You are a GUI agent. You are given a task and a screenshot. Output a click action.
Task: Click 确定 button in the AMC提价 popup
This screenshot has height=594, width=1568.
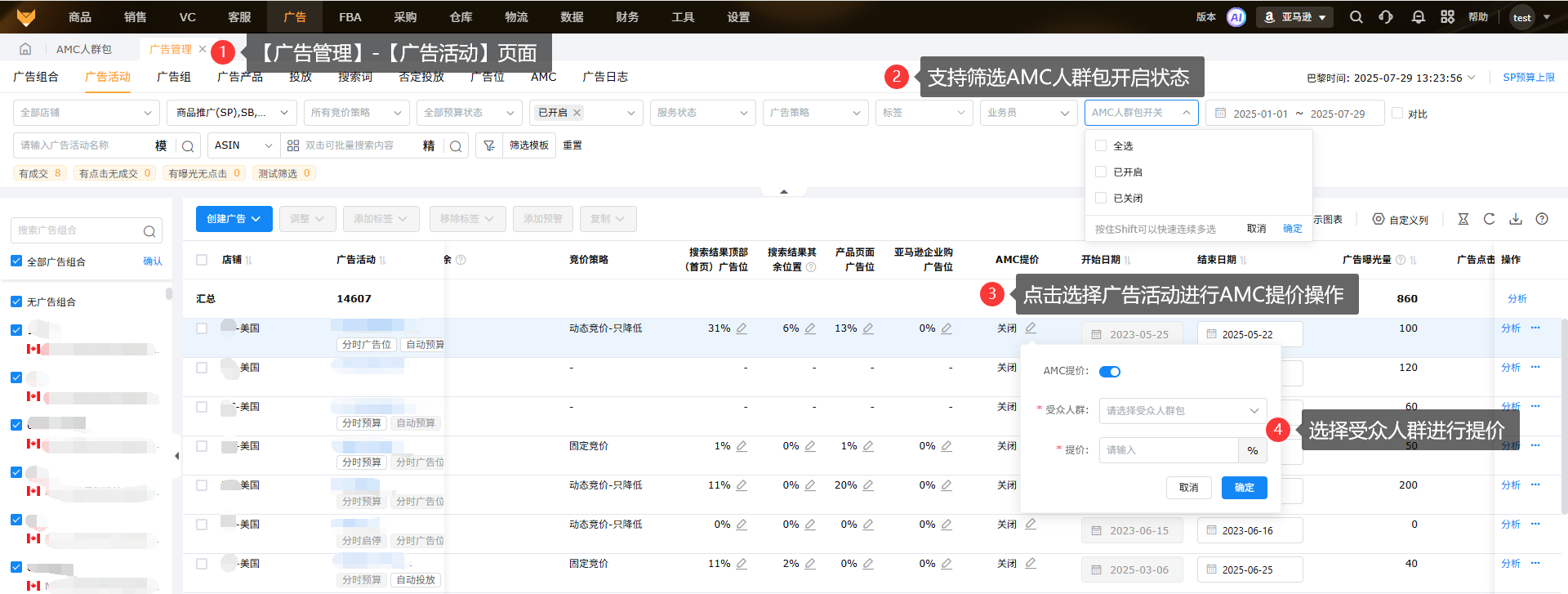click(x=1244, y=488)
